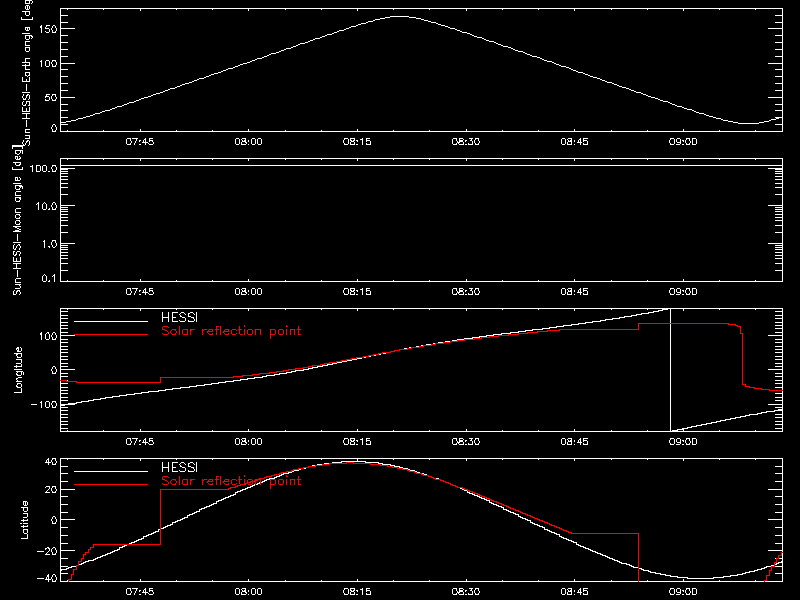Select the 0.1 tick on the Moon angle plot
This screenshot has width=800, height=600.
click(x=49, y=278)
